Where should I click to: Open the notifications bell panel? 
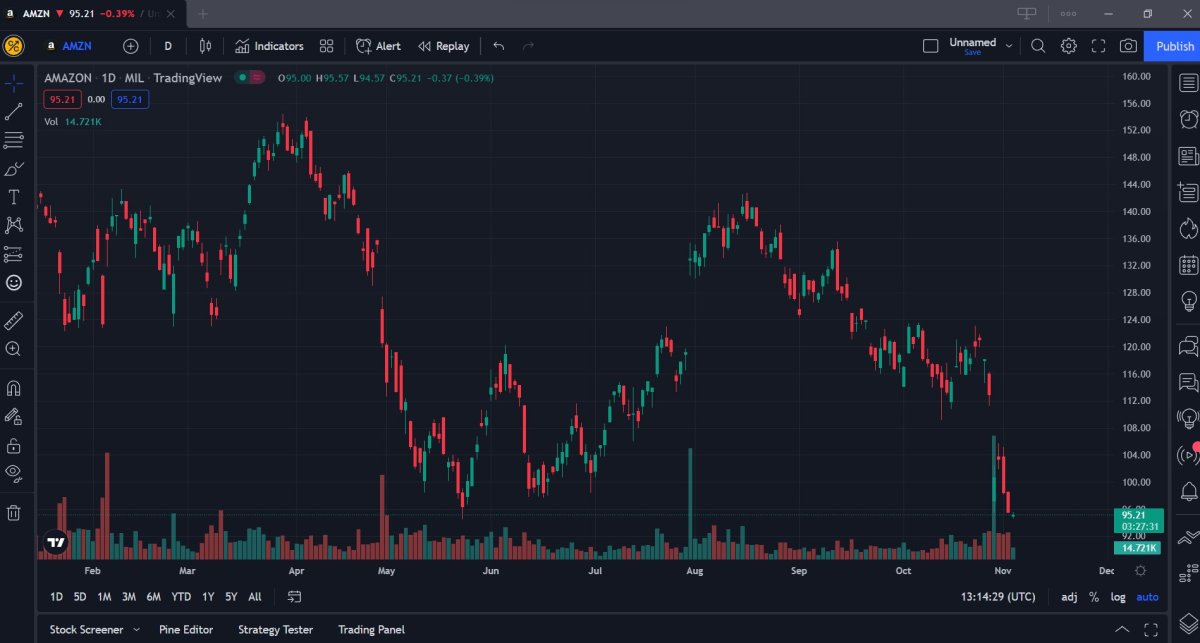[1188, 491]
